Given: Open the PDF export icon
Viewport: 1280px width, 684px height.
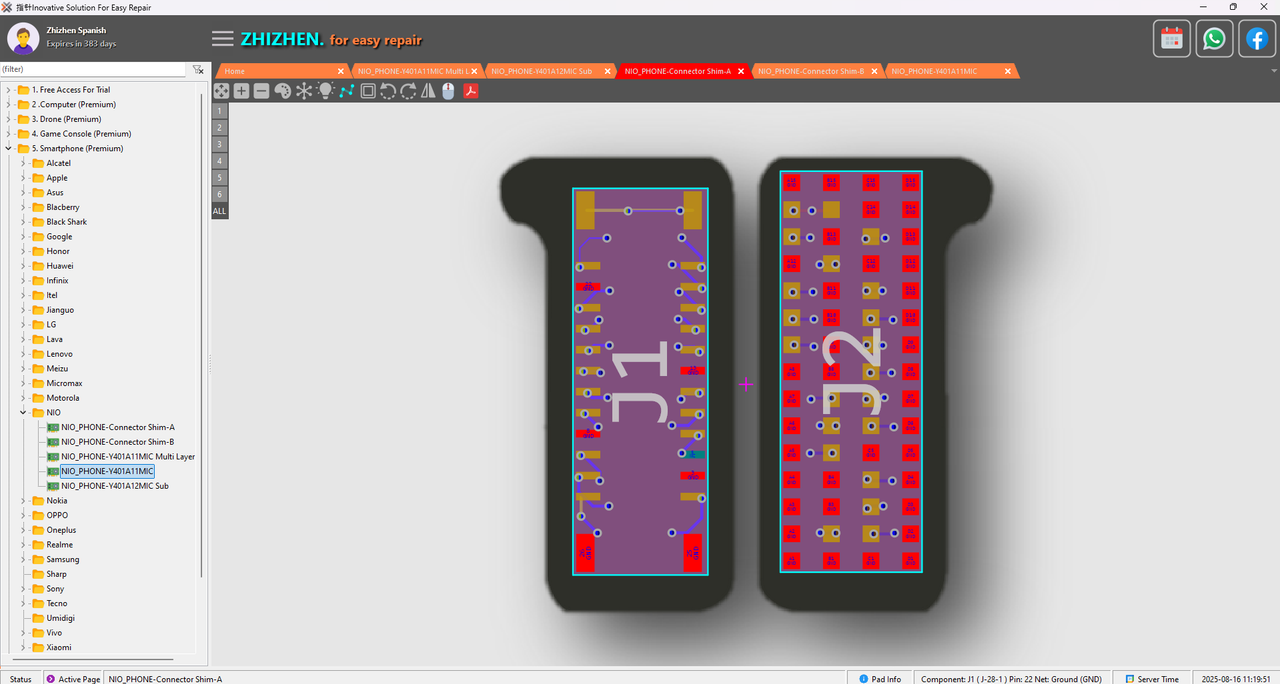Looking at the screenshot, I should 470,91.
